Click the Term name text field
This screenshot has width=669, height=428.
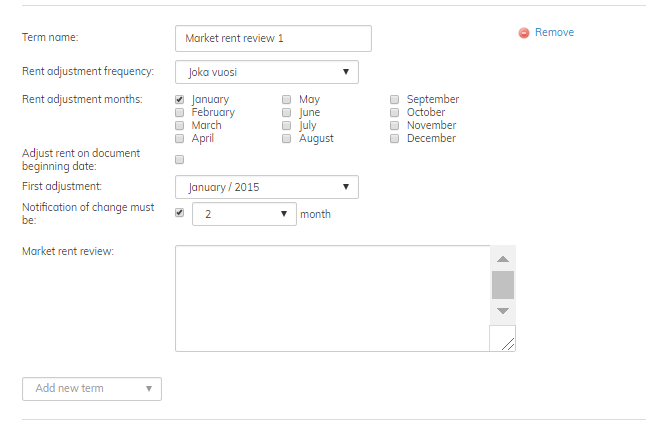click(272, 39)
